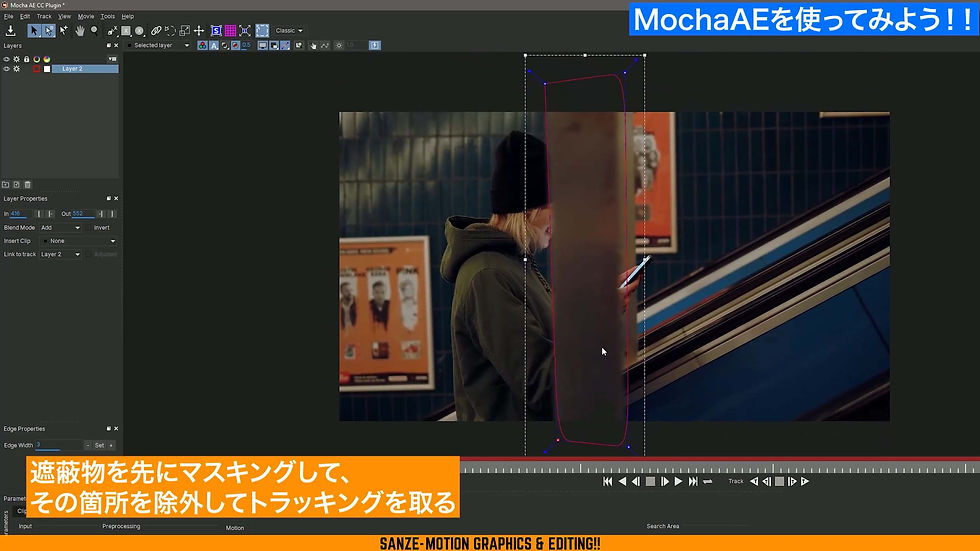
Task: Click playback Stop button
Action: [650, 482]
